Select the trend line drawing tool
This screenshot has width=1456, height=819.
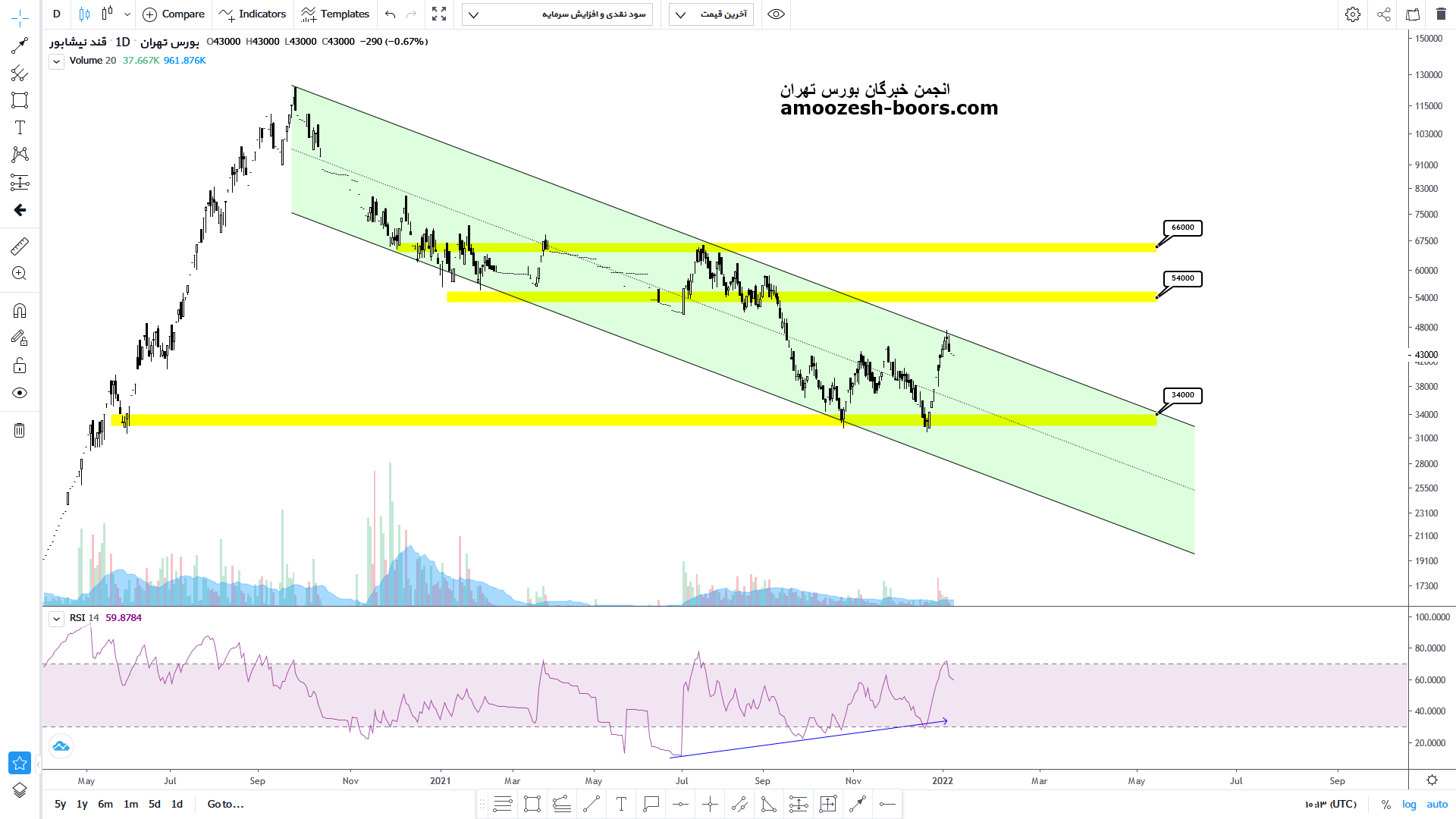click(x=20, y=45)
